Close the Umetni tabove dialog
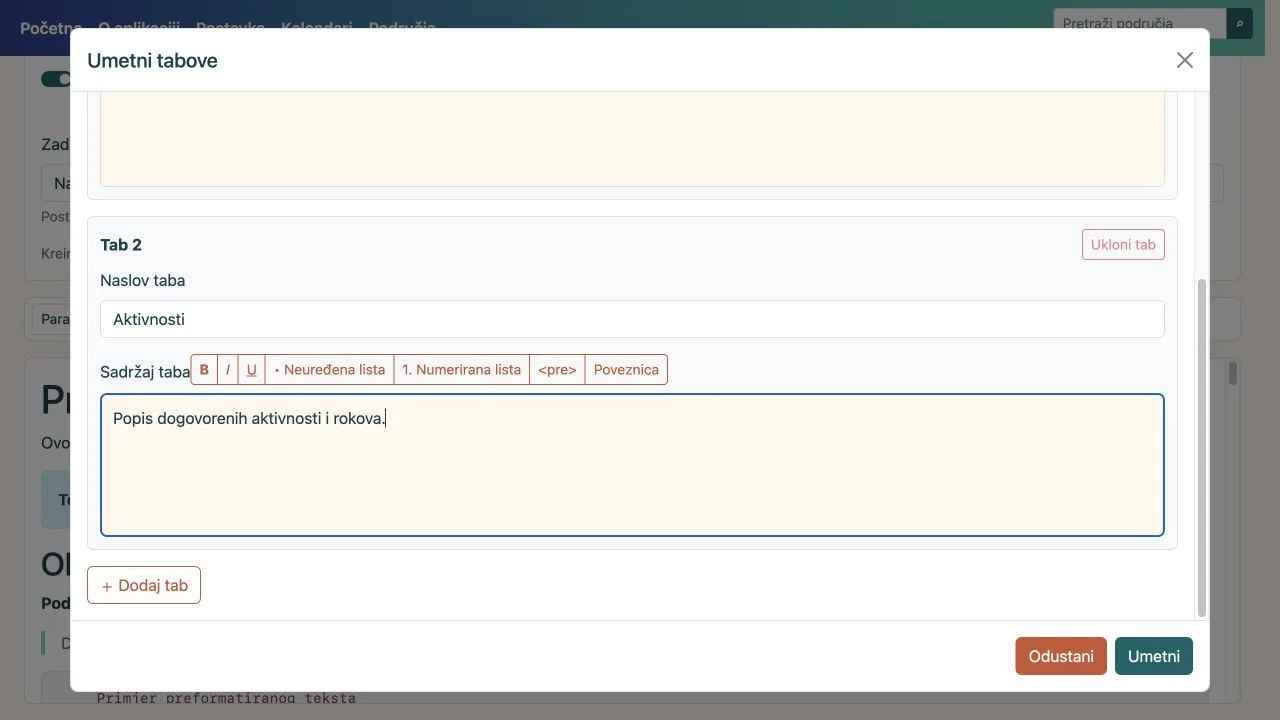The image size is (1280, 720). tap(1185, 60)
